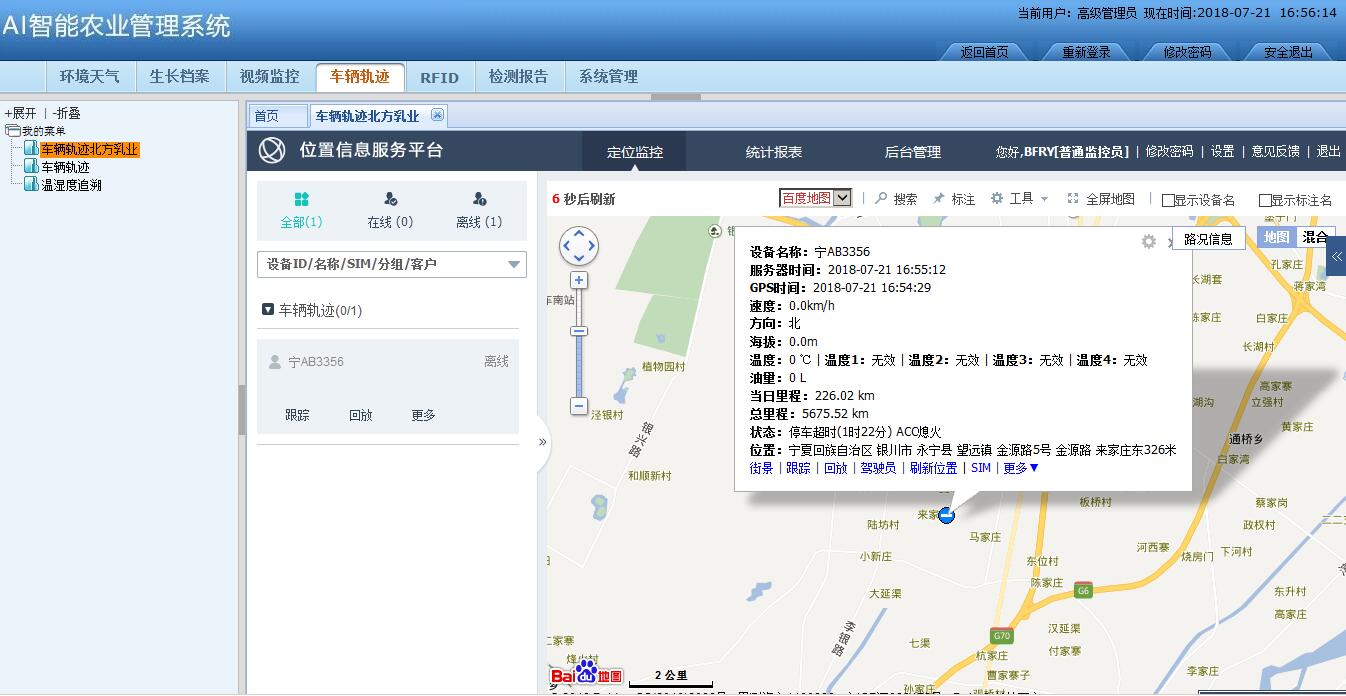1346x696 pixels.
Task: Select the 离线 (1) offline filter
Action: coord(479,211)
